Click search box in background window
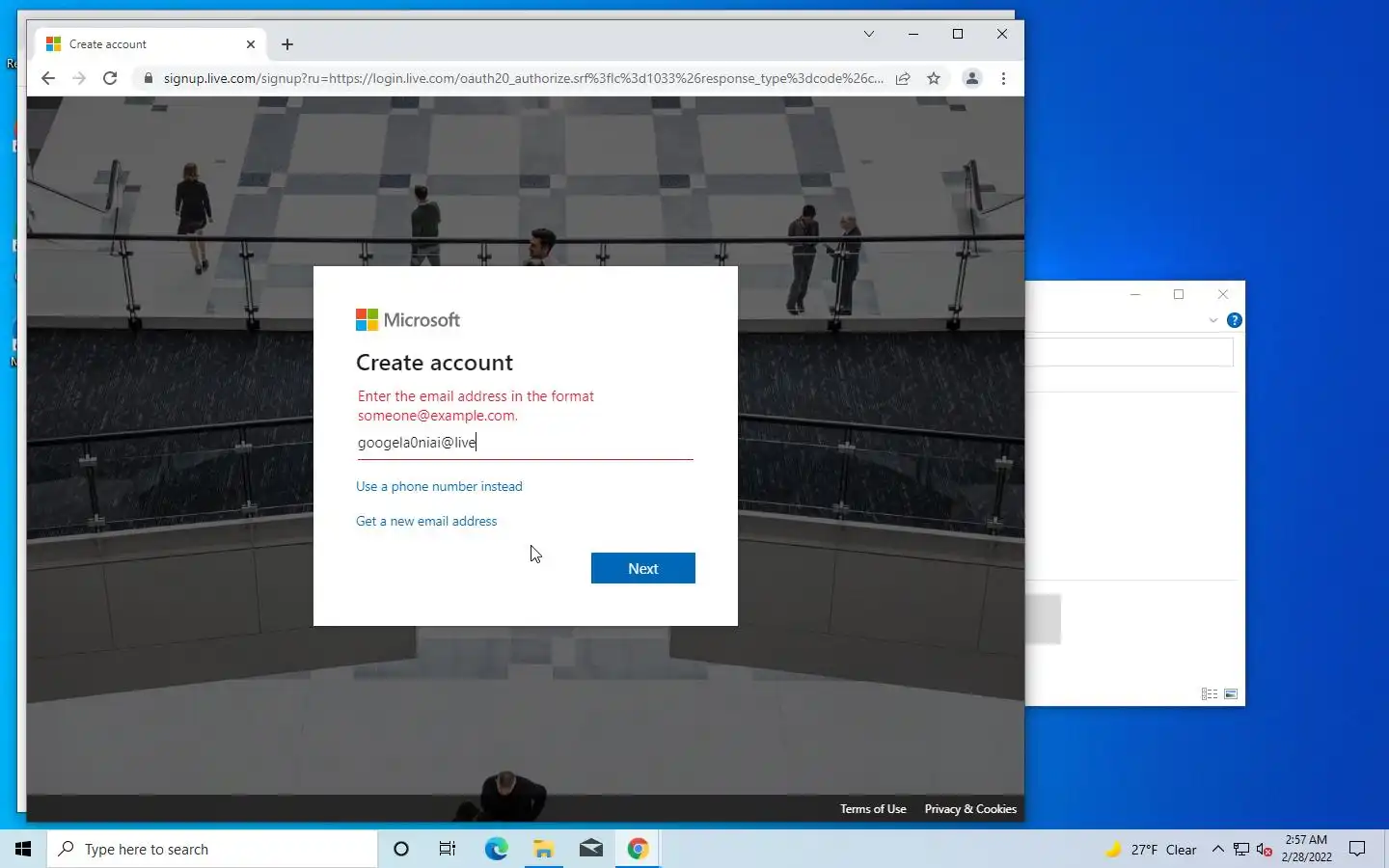 point(1130,352)
